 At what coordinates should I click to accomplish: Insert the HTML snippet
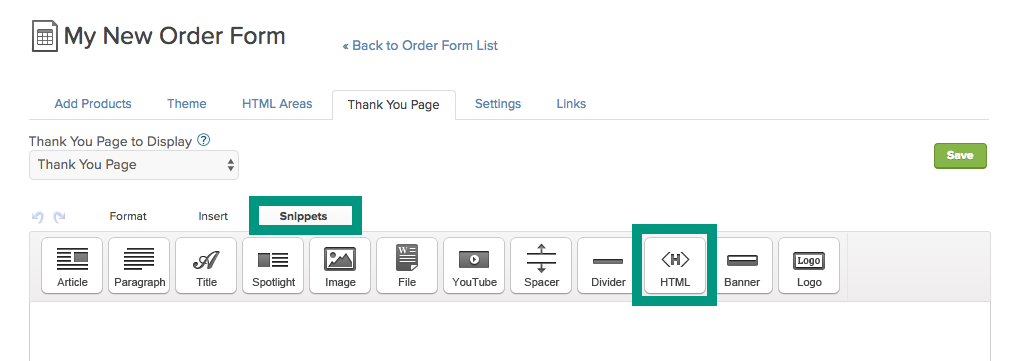(x=675, y=265)
